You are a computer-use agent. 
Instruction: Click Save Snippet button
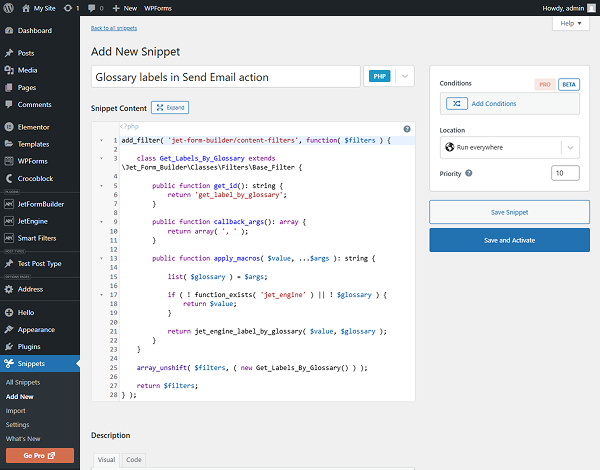tap(509, 212)
